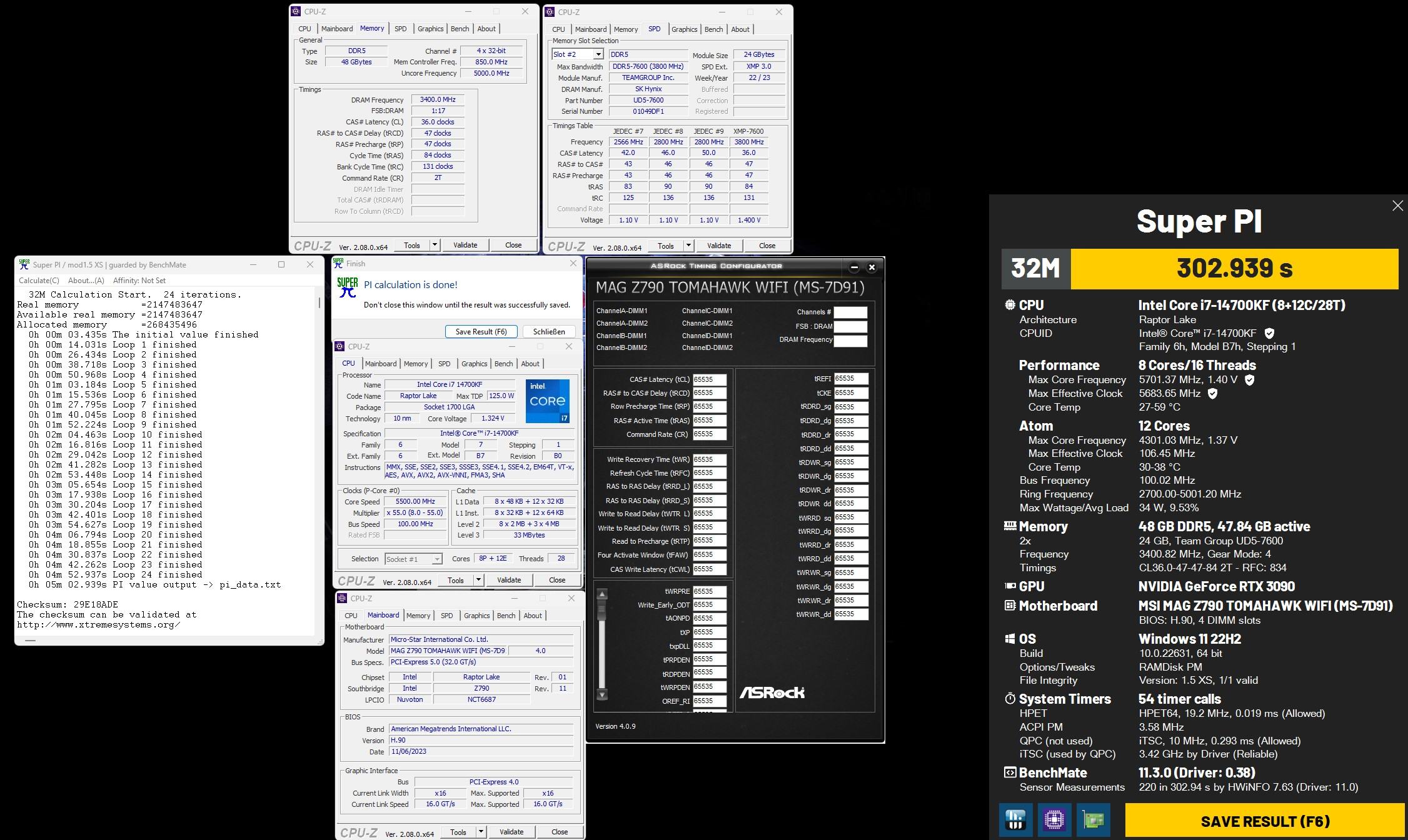Click the CPU chip icon beside the CPU heading
The image size is (1408, 840).
[1010, 305]
